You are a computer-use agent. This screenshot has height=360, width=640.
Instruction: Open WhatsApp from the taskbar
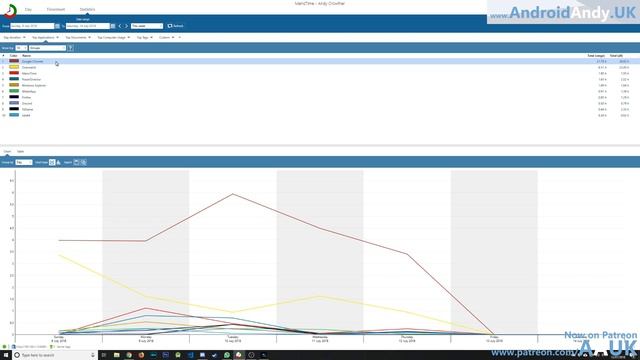227,355
